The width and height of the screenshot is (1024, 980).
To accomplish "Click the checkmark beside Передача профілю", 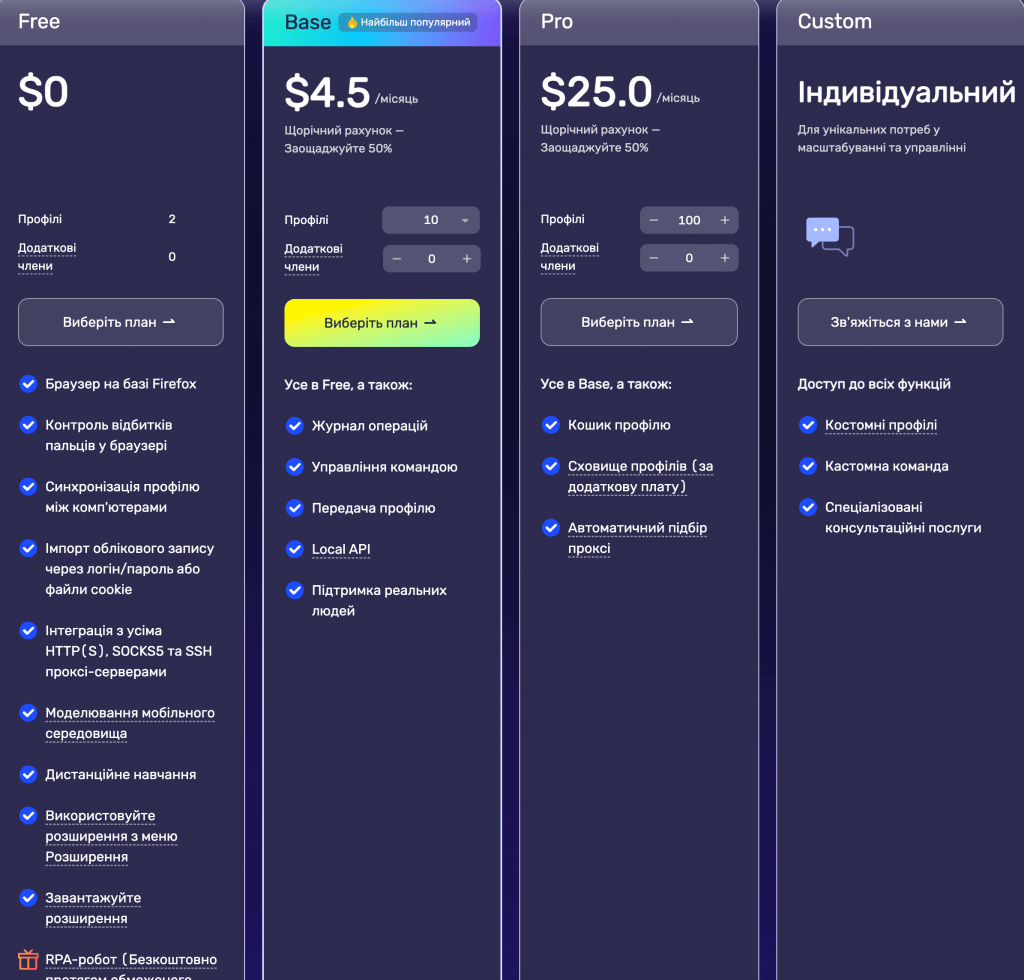I will (295, 508).
